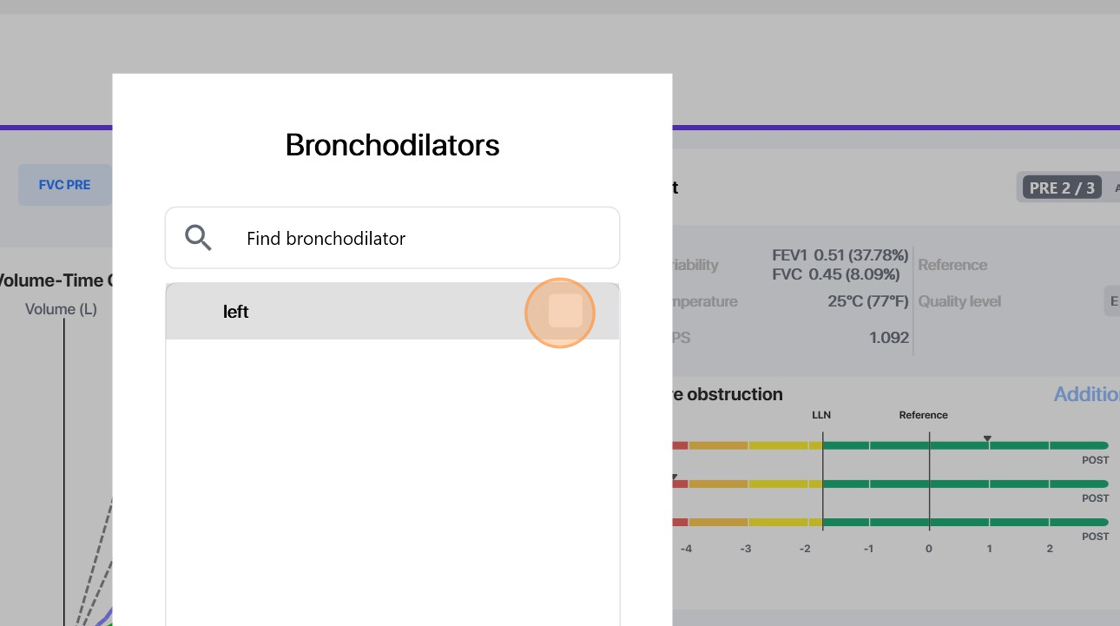Click the FEV1 0.51 (37.78%) variability value

(839, 255)
